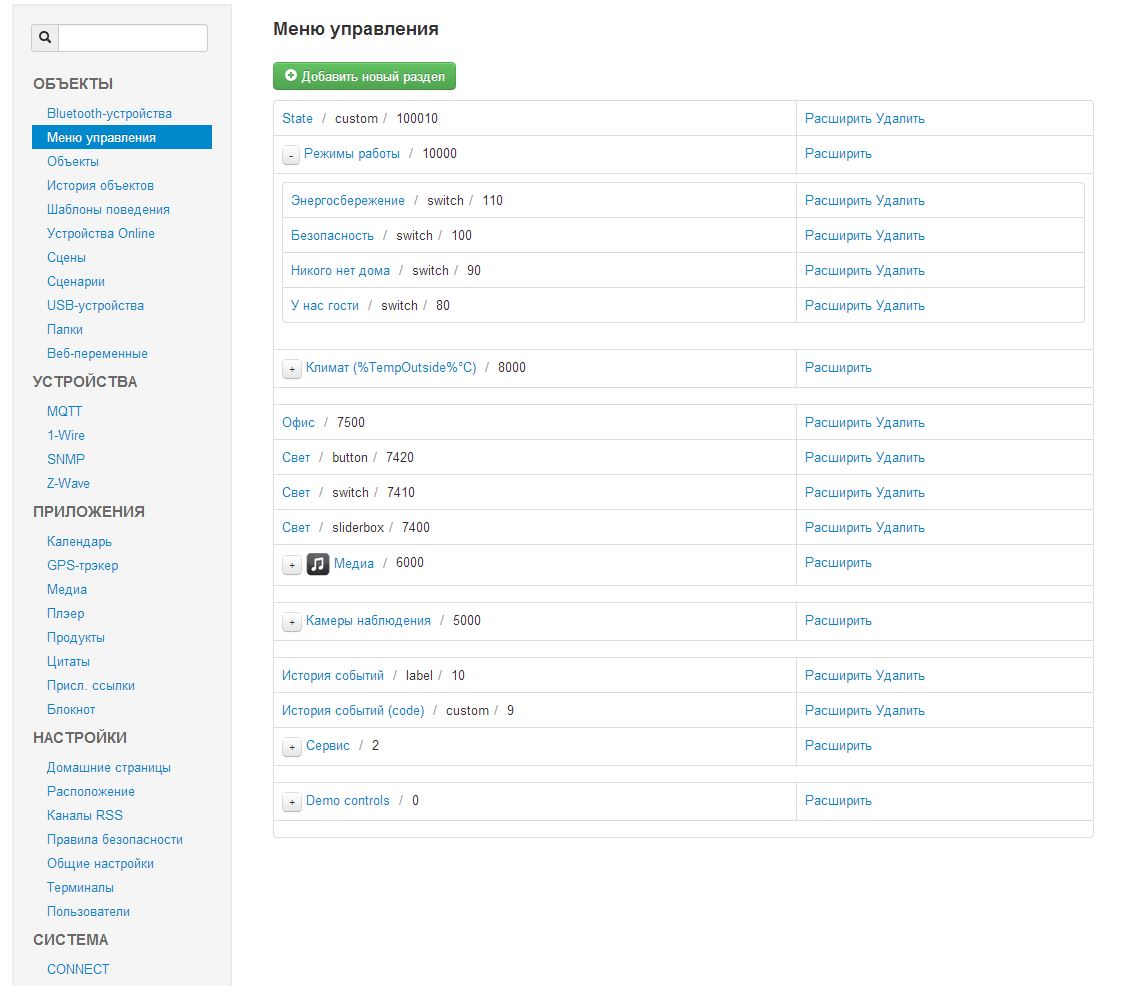Open Безопасность item link
Image resolution: width=1122 pixels, height=986 pixels.
click(x=332, y=236)
